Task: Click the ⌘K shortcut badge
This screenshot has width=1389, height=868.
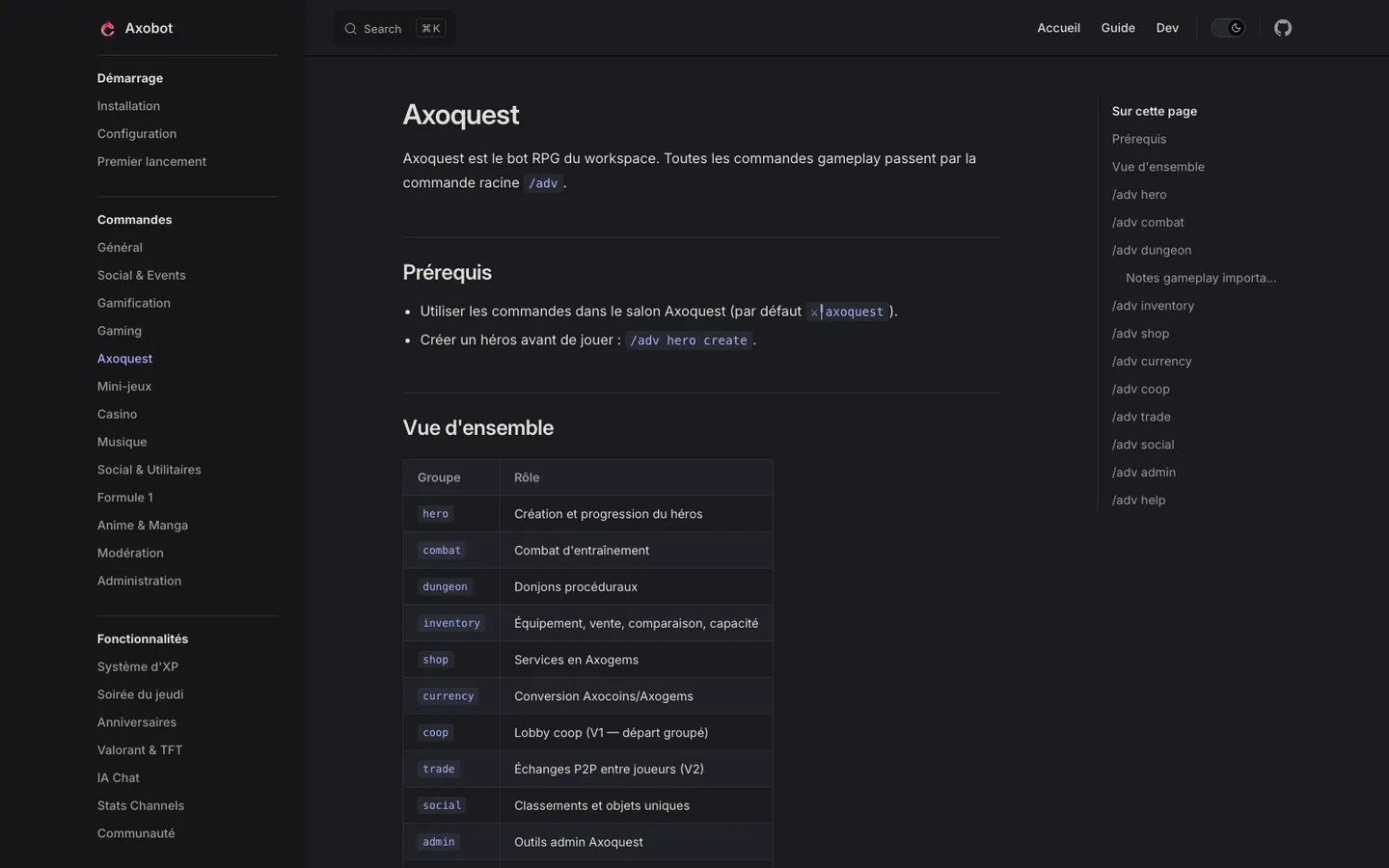Action: 431,29
